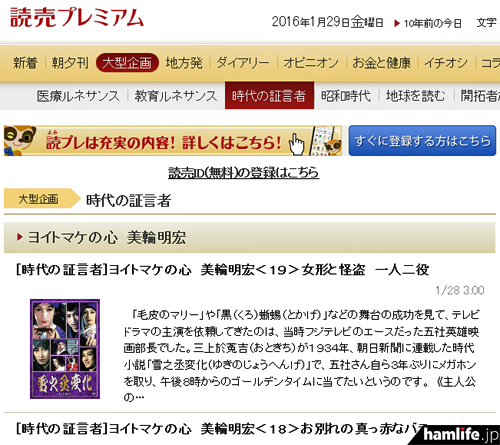Click 読売ID(無料)の登録はこちら link
Image resolution: width=500 pixels, height=445 pixels.
coord(244,173)
